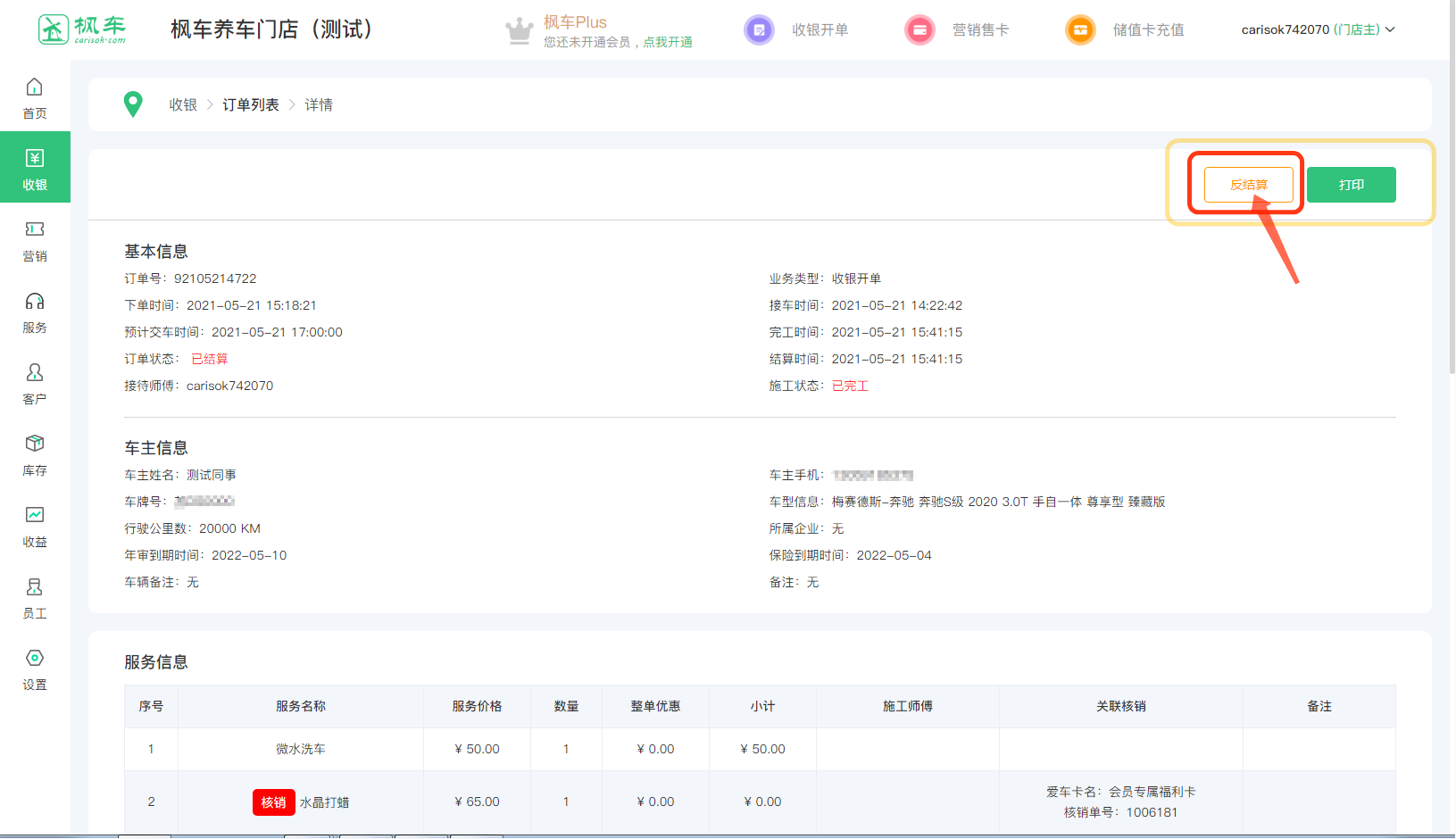This screenshot has width=1456, height=839.
Task: Select the 收银 cashier sidebar icon
Action: tap(35, 159)
